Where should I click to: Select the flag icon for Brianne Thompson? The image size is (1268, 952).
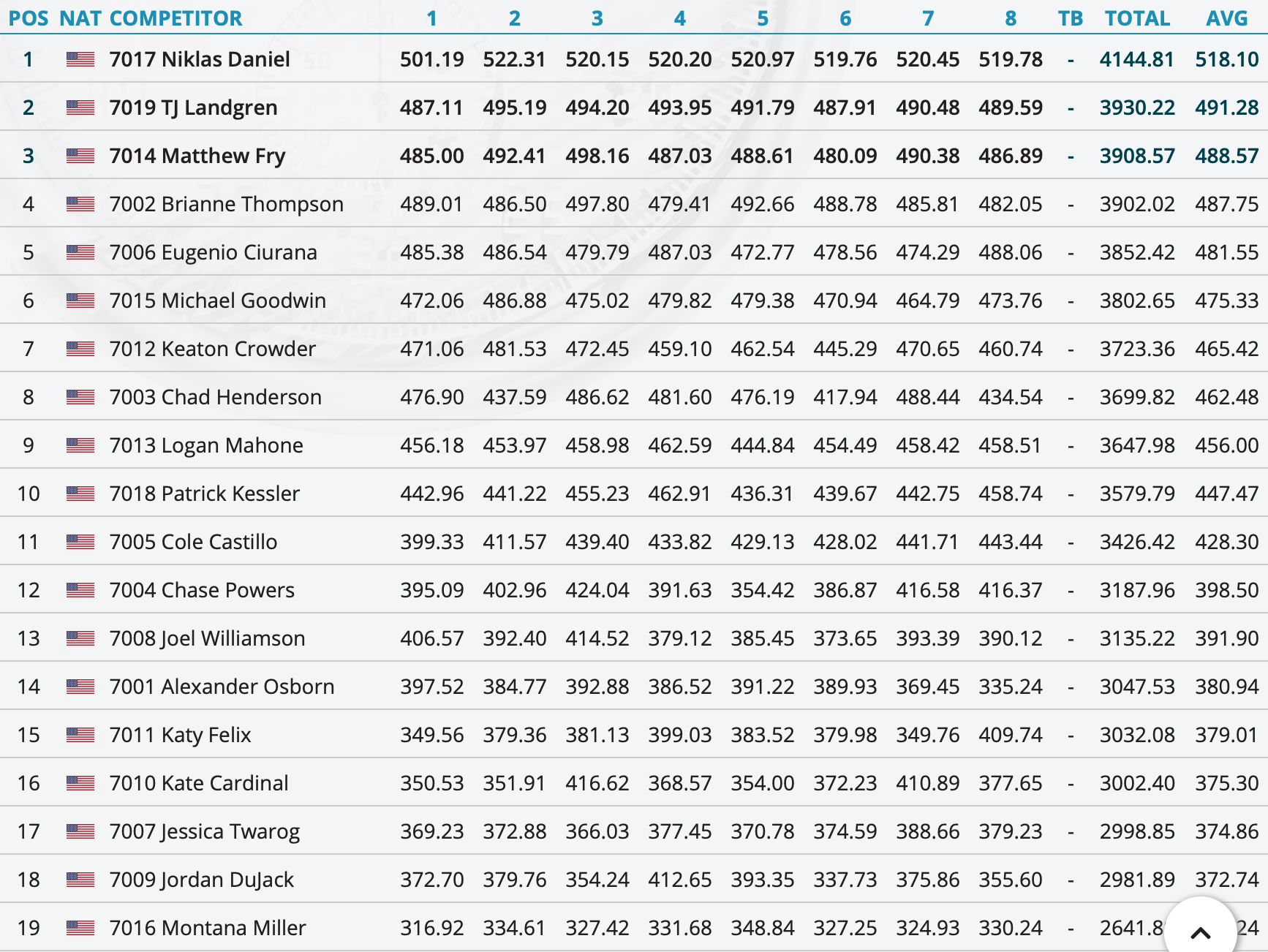pyautogui.click(x=80, y=204)
